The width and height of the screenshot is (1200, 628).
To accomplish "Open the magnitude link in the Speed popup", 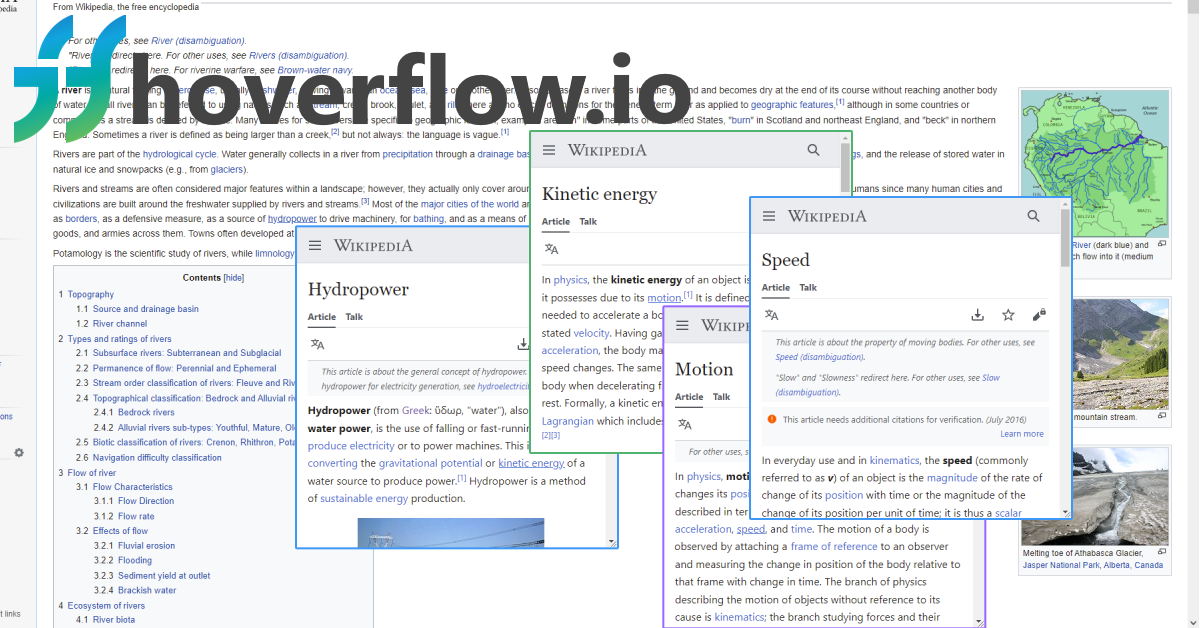I will pos(951,478).
